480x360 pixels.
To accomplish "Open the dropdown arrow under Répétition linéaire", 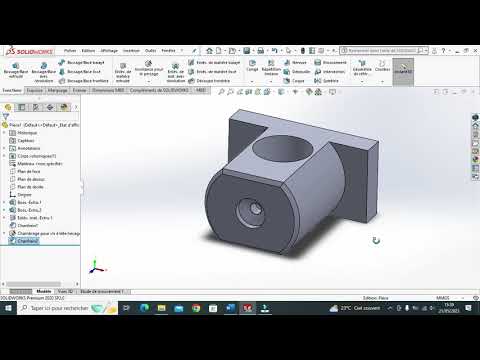I will point(271,81).
